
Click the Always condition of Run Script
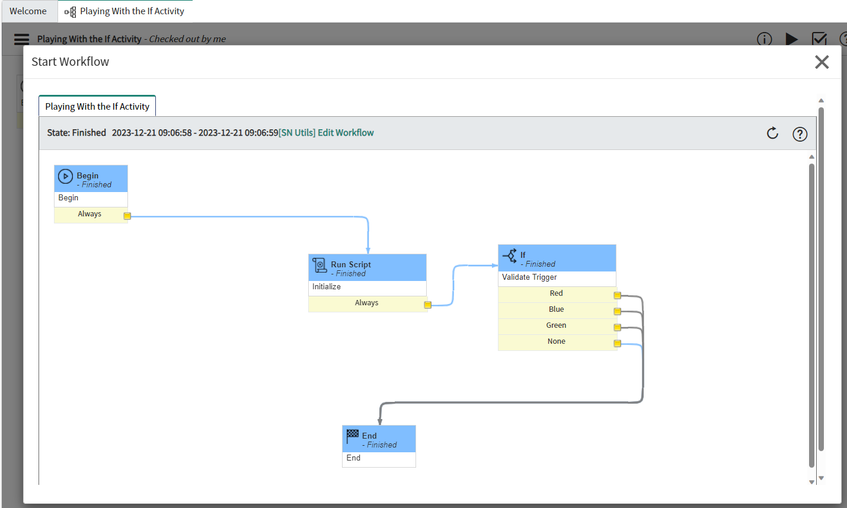pos(367,304)
